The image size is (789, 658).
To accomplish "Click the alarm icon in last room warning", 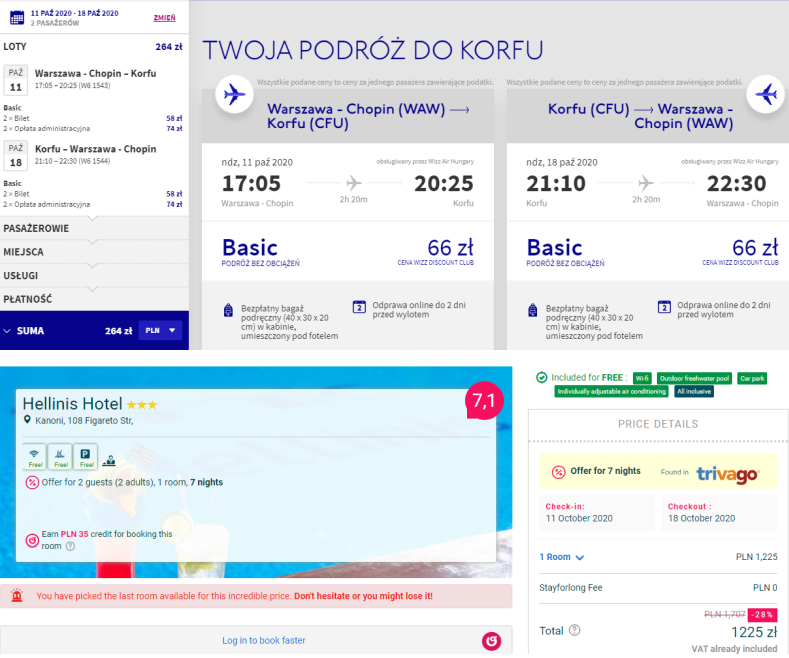I will pos(17,596).
